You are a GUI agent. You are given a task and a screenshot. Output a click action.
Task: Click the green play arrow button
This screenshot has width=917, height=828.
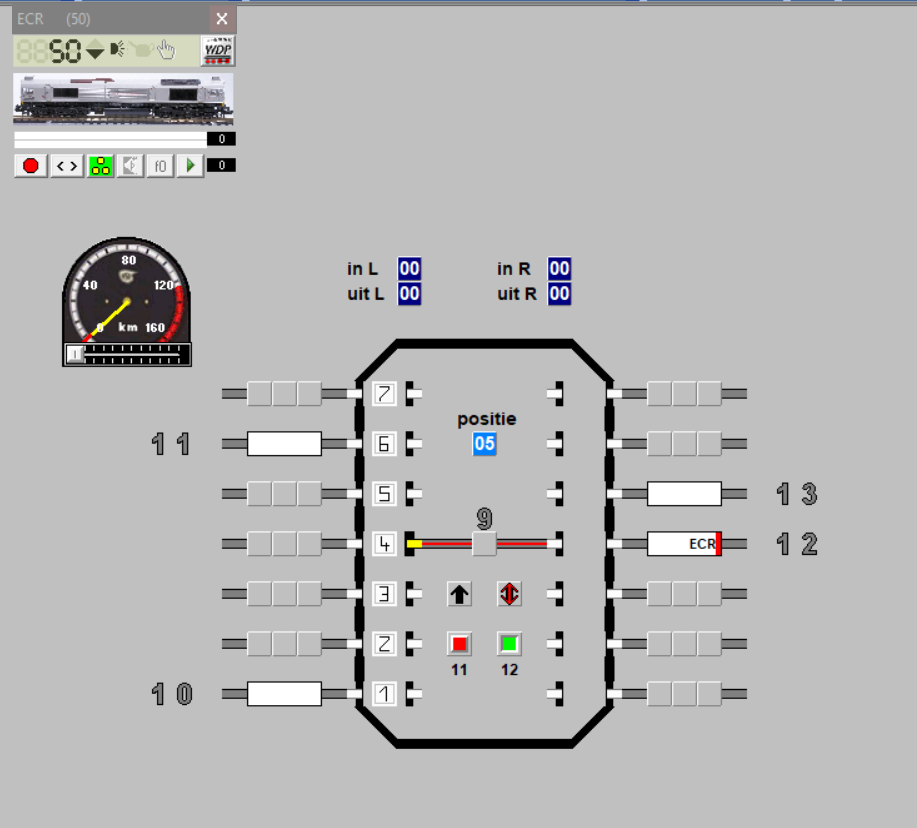pyautogui.click(x=190, y=166)
